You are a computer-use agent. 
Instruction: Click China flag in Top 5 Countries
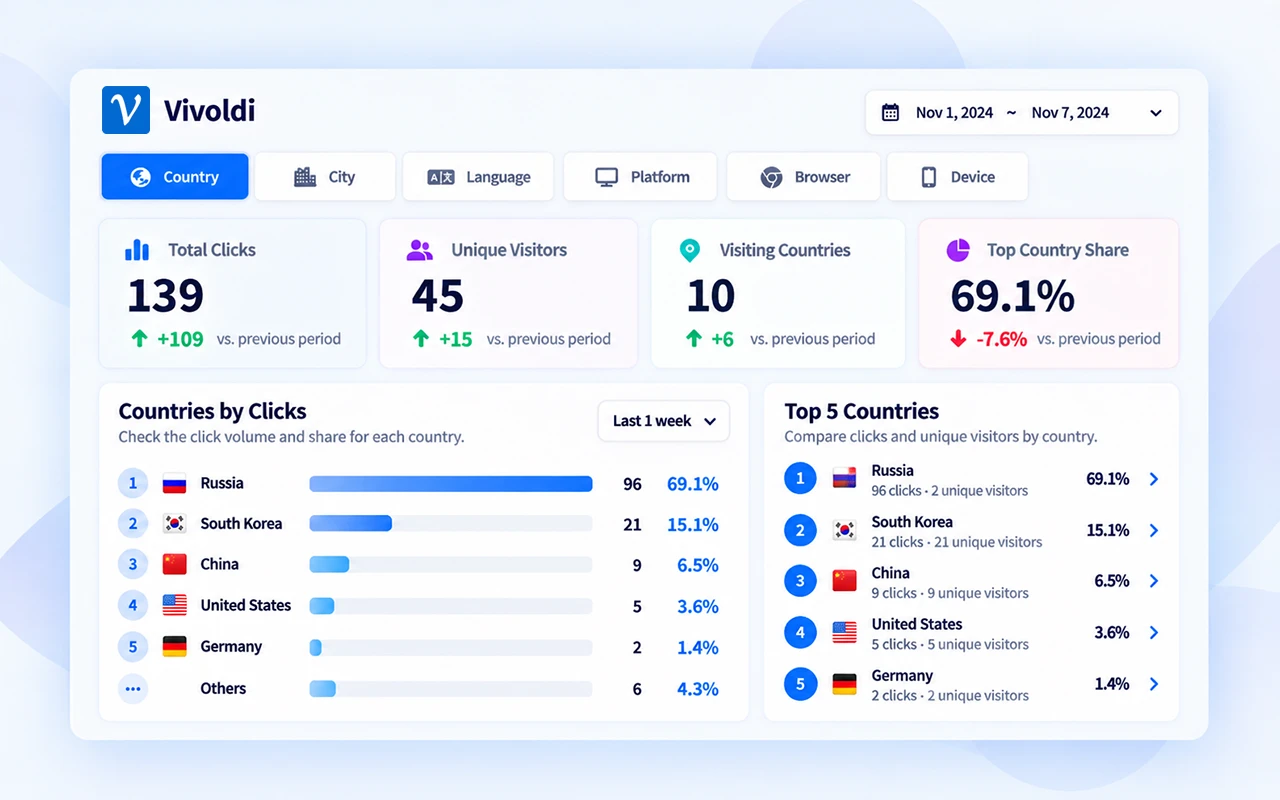click(845, 581)
